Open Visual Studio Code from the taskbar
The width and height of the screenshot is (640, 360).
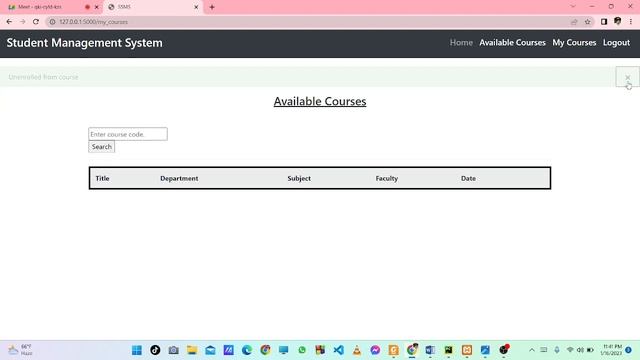click(338, 350)
